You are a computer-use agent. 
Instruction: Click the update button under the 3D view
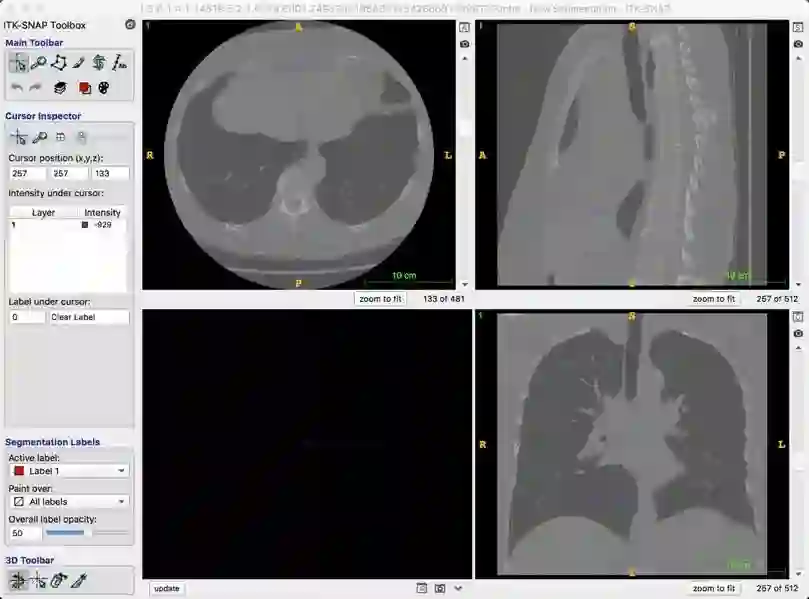point(167,588)
